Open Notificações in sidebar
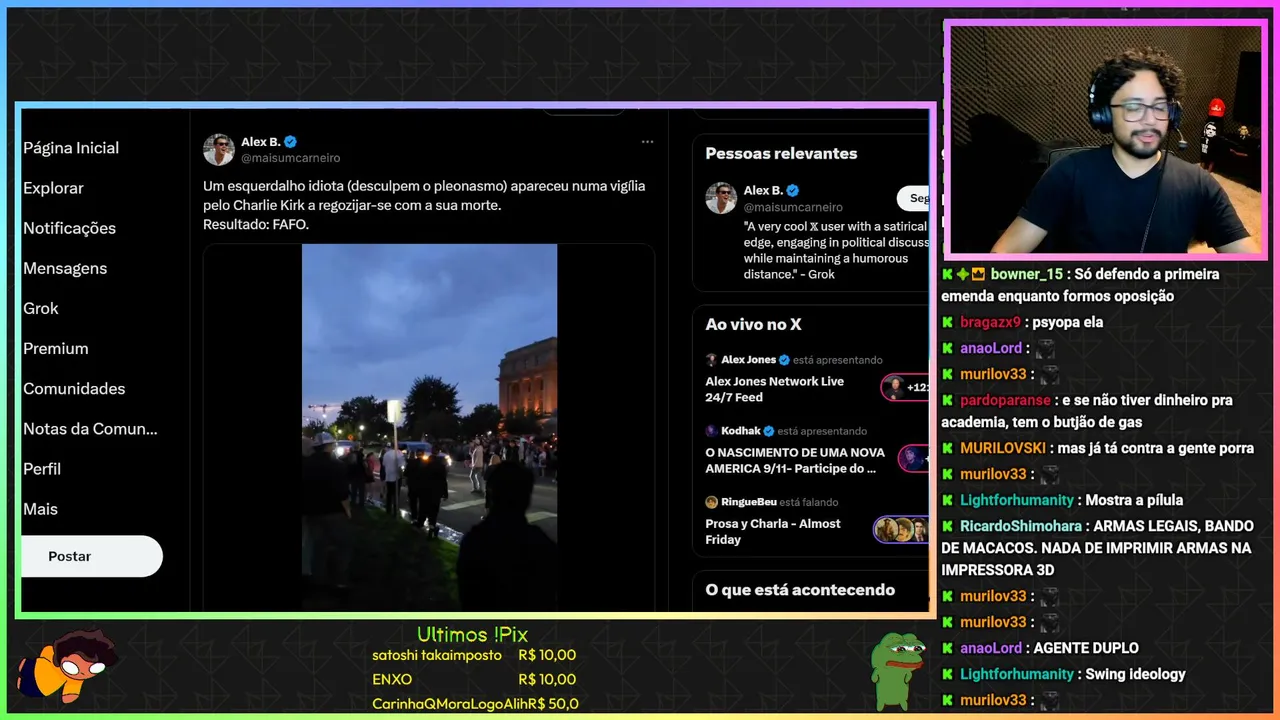Viewport: 1280px width, 720px height. tap(69, 228)
